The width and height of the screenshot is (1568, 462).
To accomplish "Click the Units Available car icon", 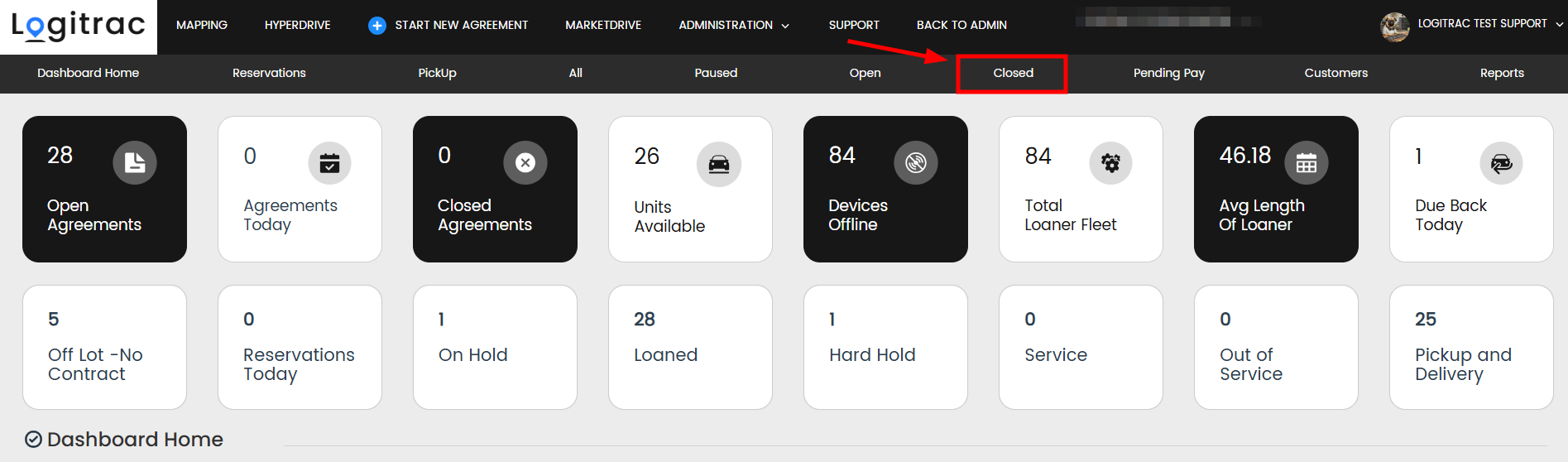I will tap(718, 164).
